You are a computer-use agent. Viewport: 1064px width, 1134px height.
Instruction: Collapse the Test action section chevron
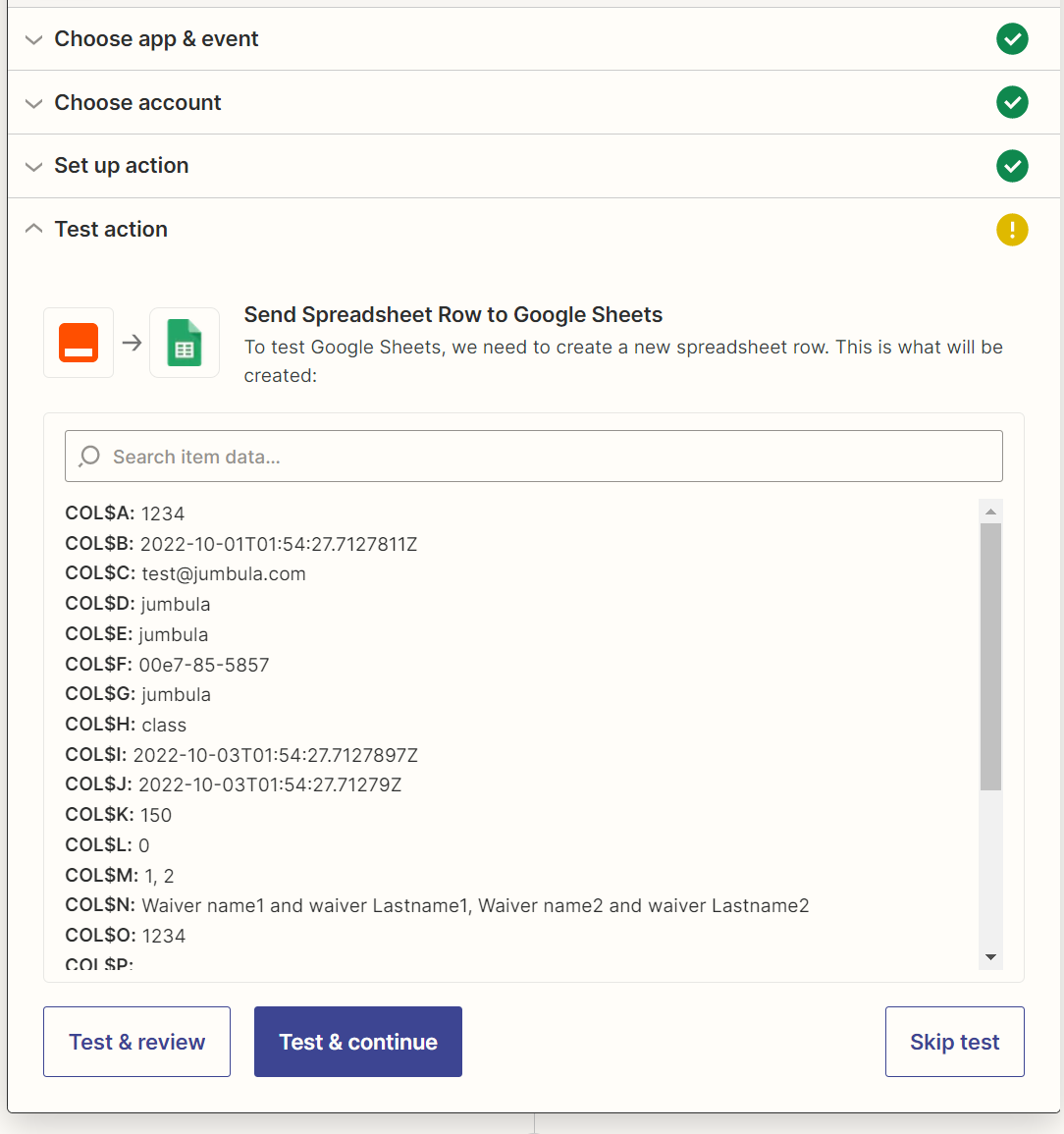pyautogui.click(x=34, y=229)
